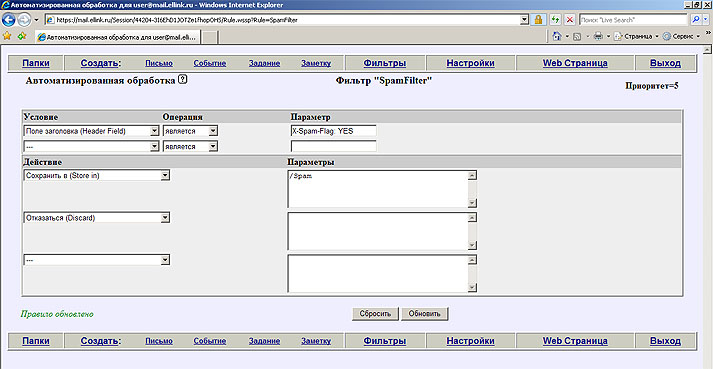This screenshot has height=369, width=713.
Task: Create a Задание from the top navigation
Action: (x=264, y=64)
